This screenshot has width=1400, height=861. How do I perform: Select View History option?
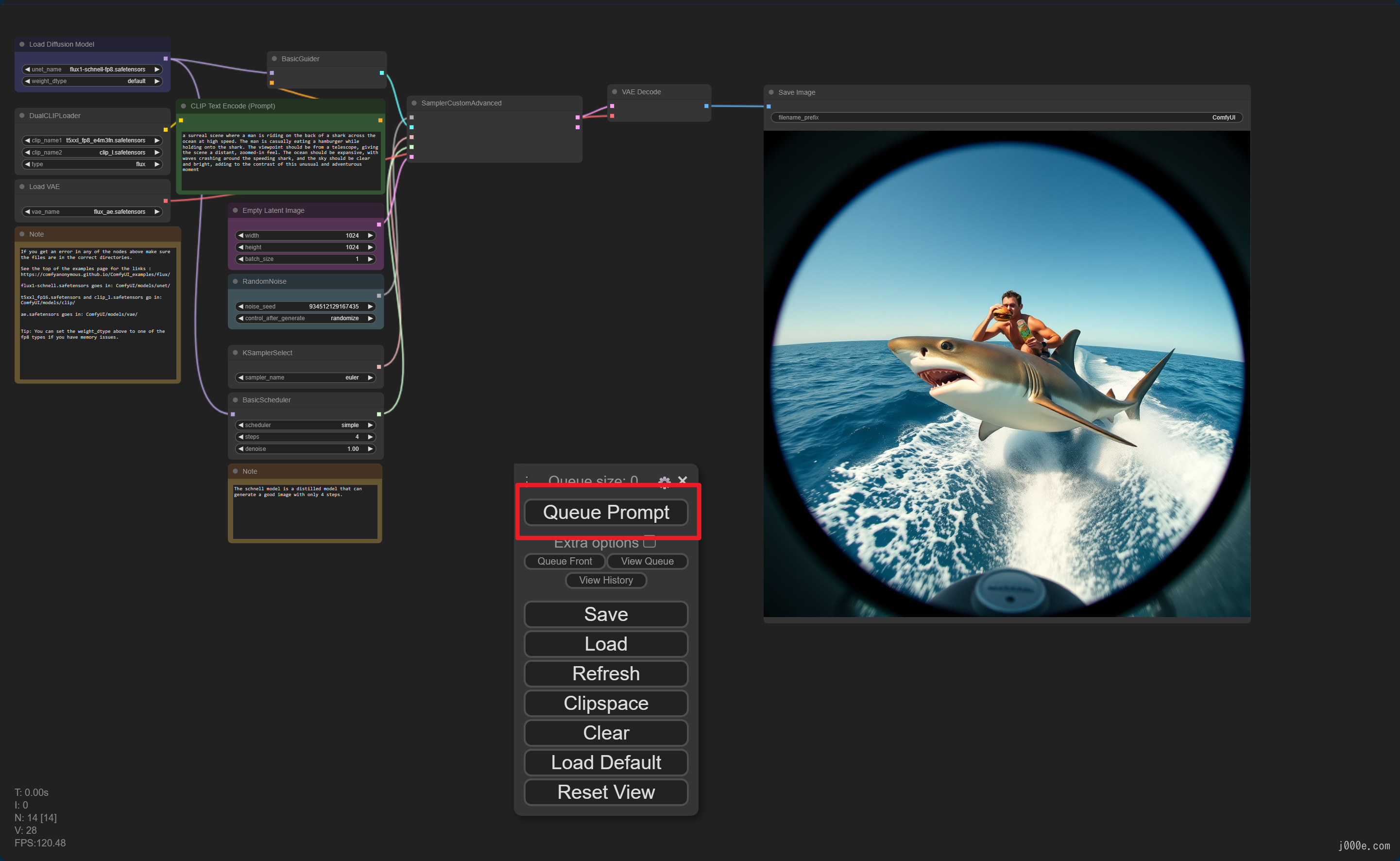click(x=605, y=579)
